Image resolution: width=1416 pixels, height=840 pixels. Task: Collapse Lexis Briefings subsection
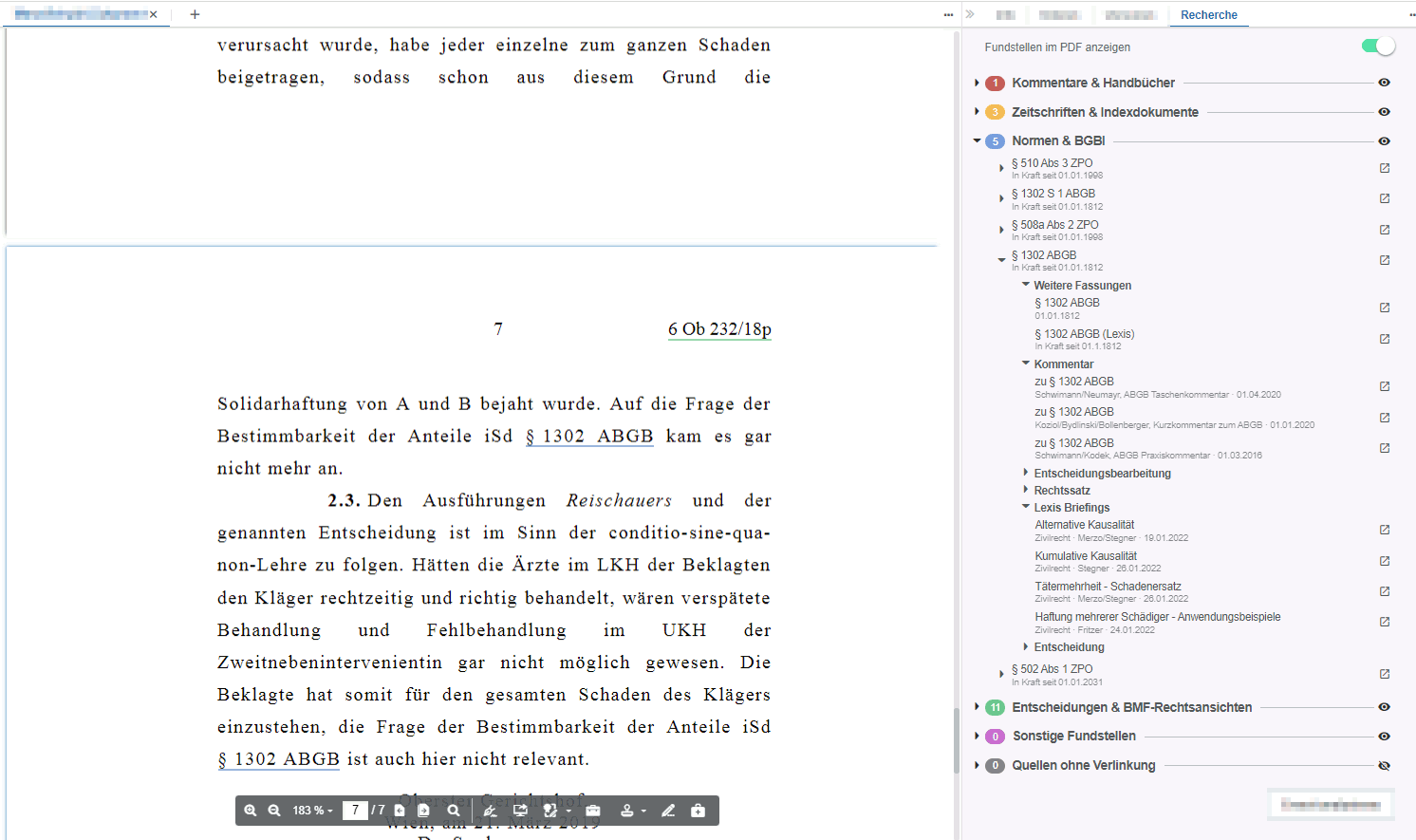(1026, 507)
